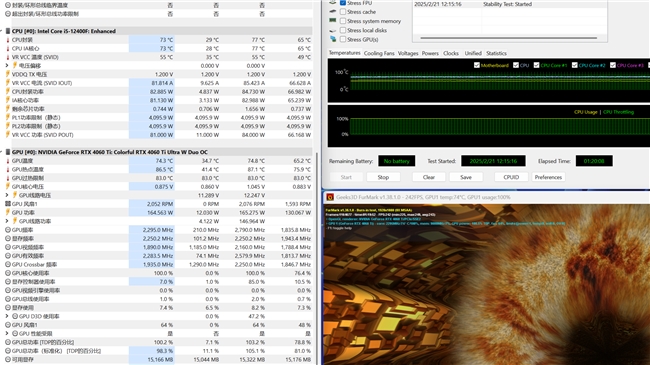
Task: Click the clock icon beside GPU频率
Action: pyautogui.click(x=7, y=230)
